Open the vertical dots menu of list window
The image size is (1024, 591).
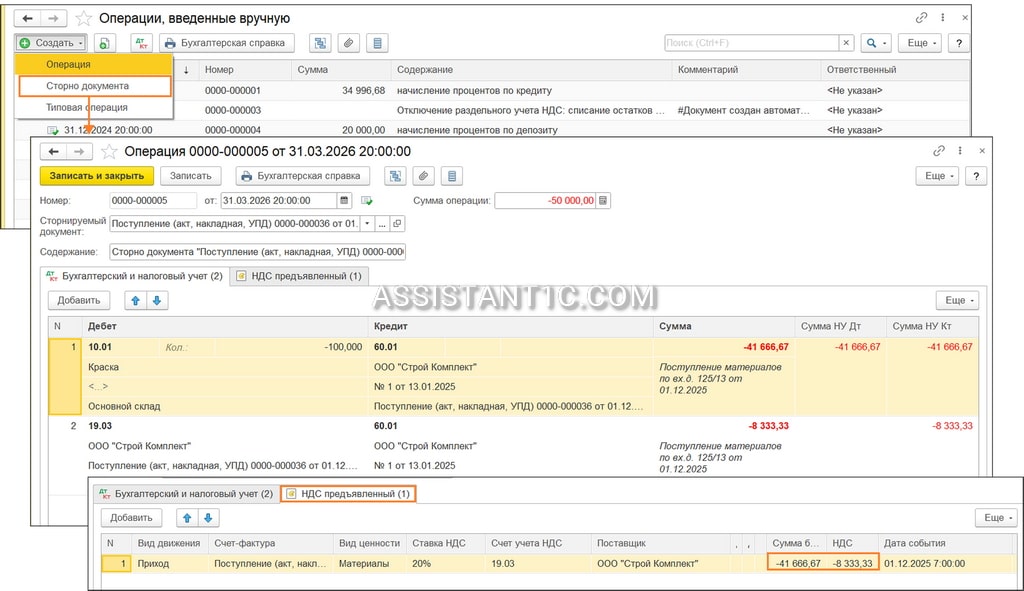click(x=943, y=18)
